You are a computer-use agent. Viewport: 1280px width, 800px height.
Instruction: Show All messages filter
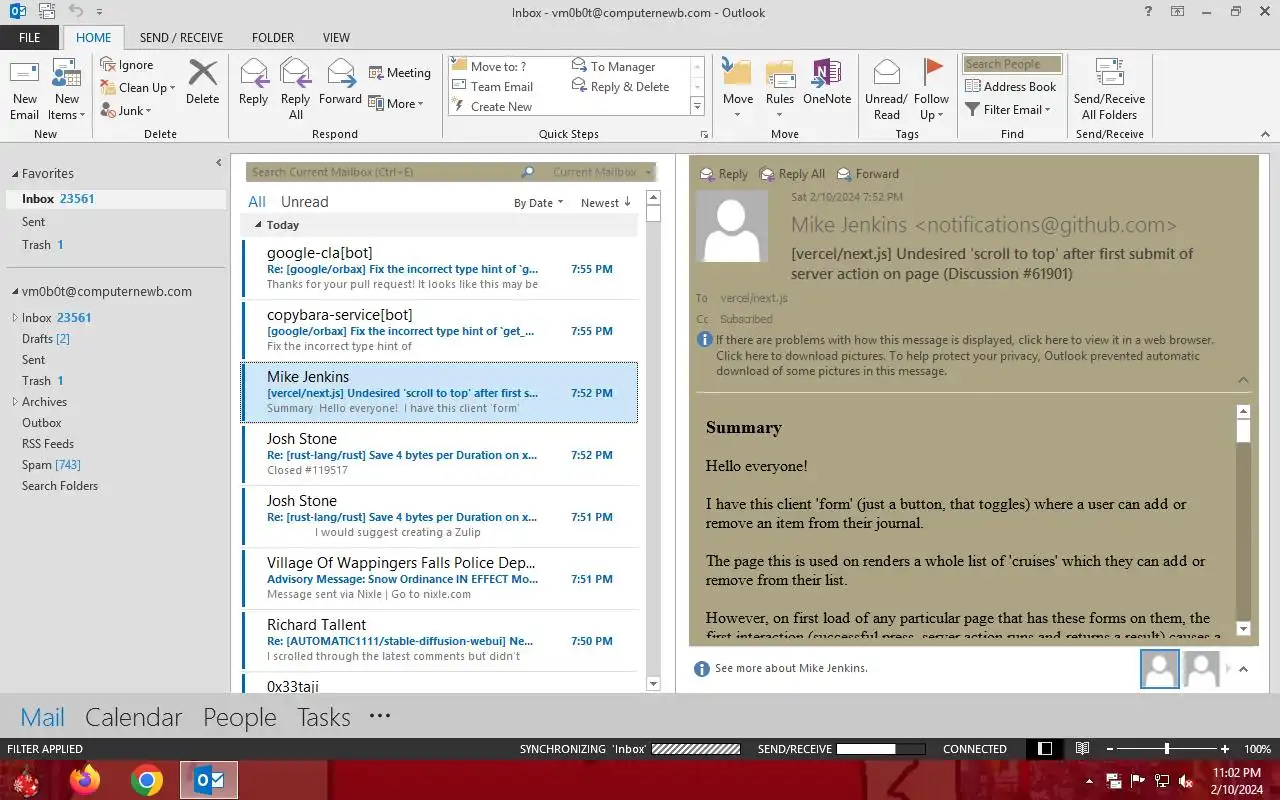257,202
